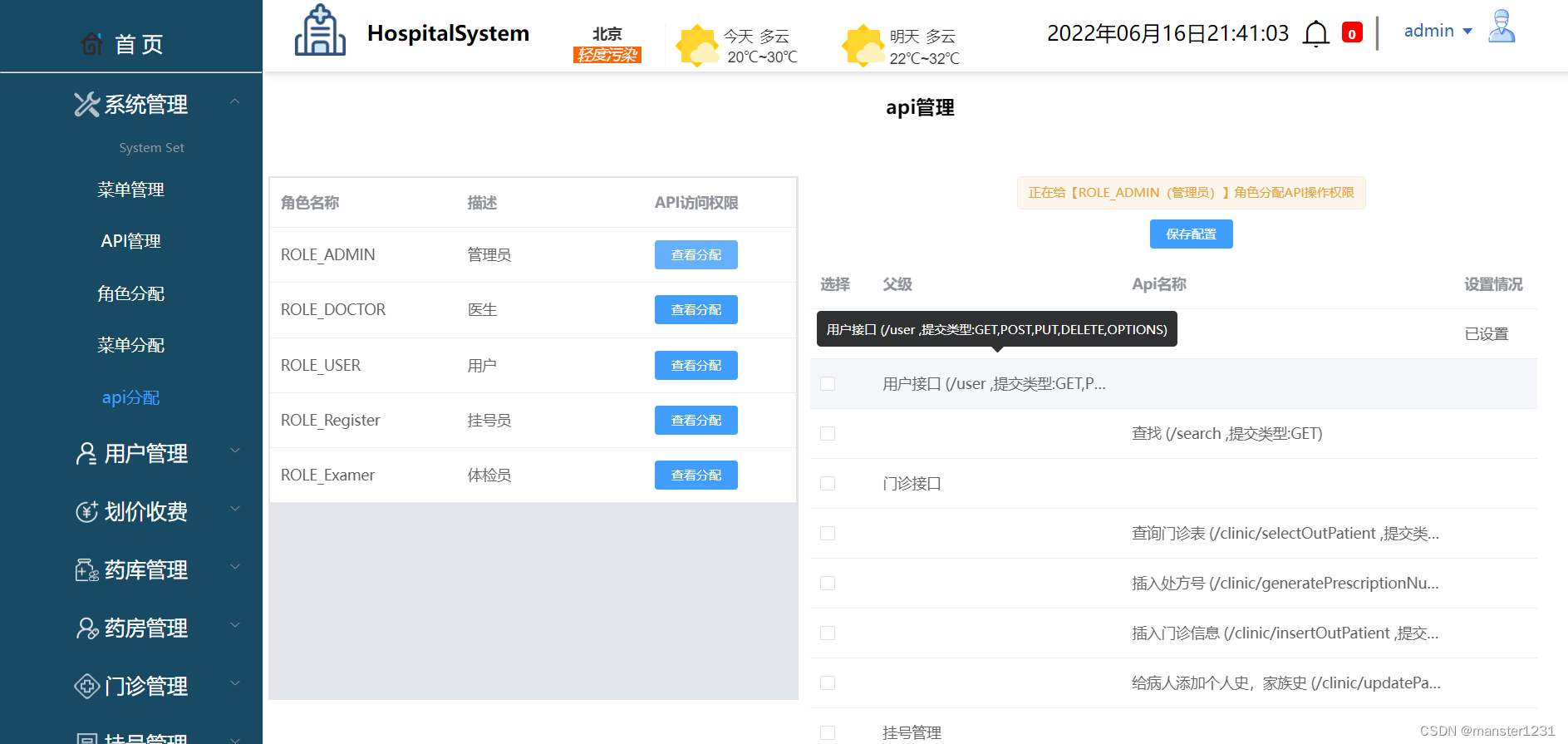Collapse the 系统管理 section chevron
1568x744 pixels.
click(x=235, y=101)
